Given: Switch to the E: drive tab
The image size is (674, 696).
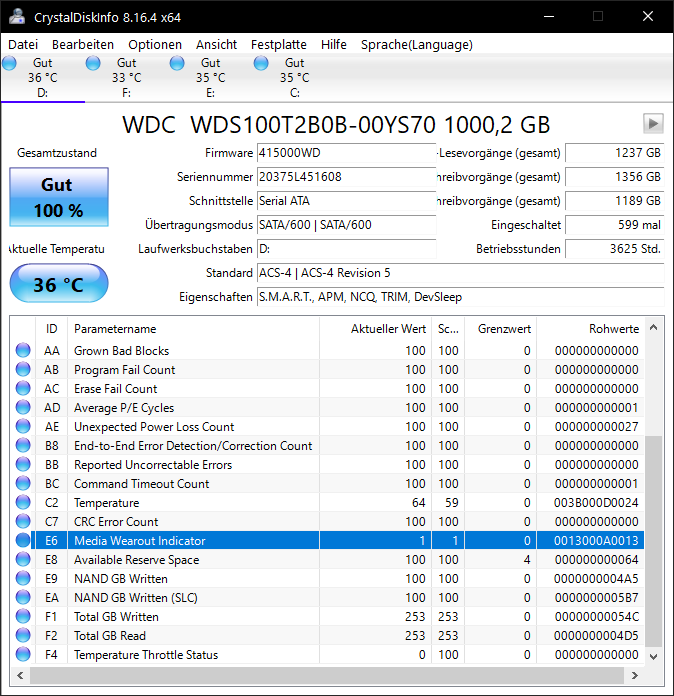Looking at the screenshot, I should pos(210,78).
